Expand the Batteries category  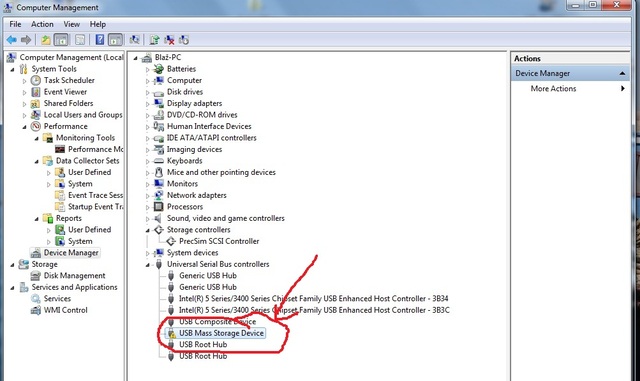coord(148,70)
